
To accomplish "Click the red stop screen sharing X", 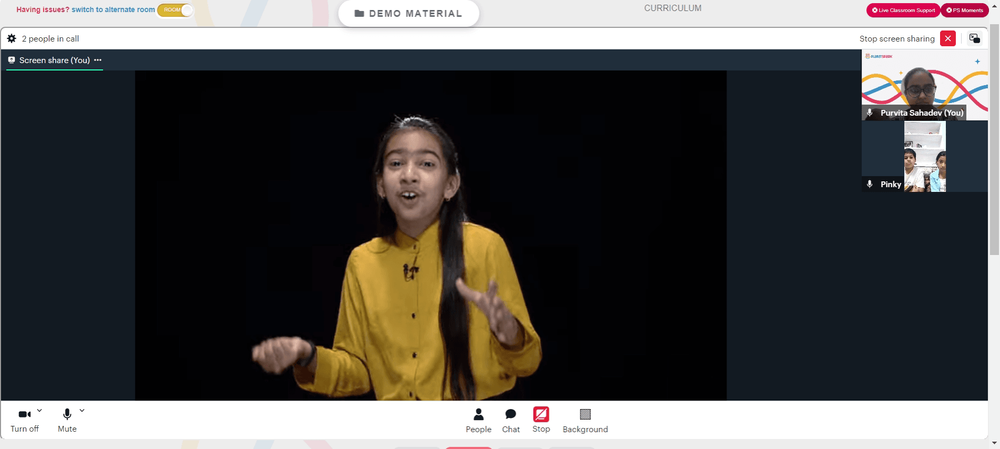I will pyautogui.click(x=948, y=38).
